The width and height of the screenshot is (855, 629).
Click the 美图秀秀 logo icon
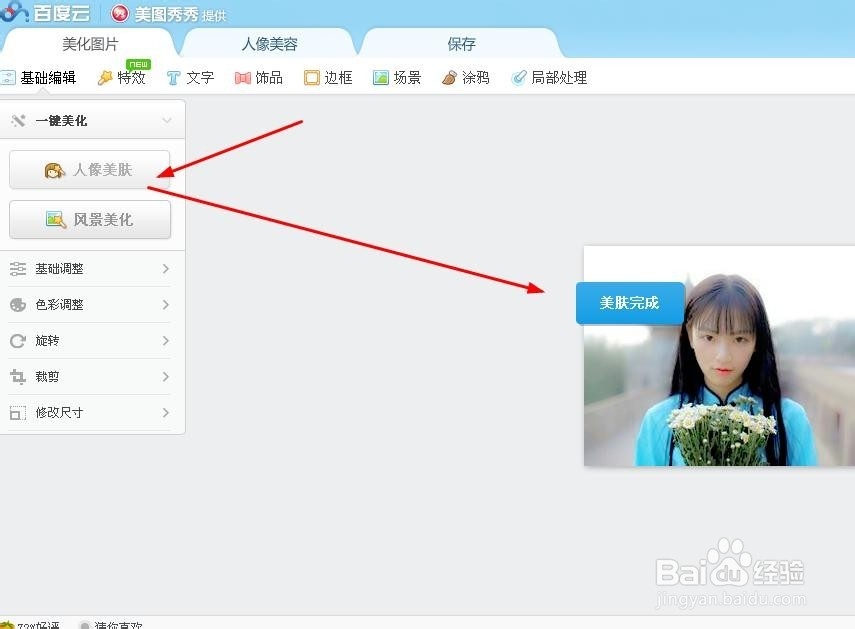coord(120,14)
